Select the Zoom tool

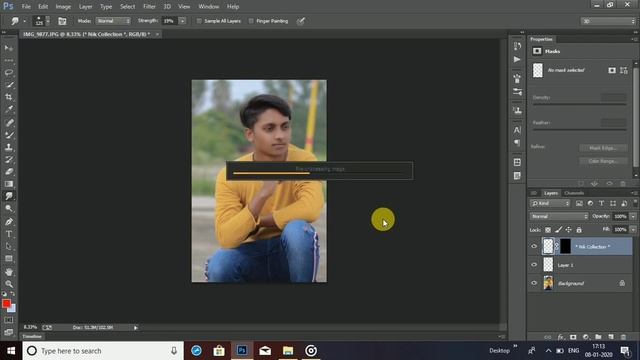[9, 284]
